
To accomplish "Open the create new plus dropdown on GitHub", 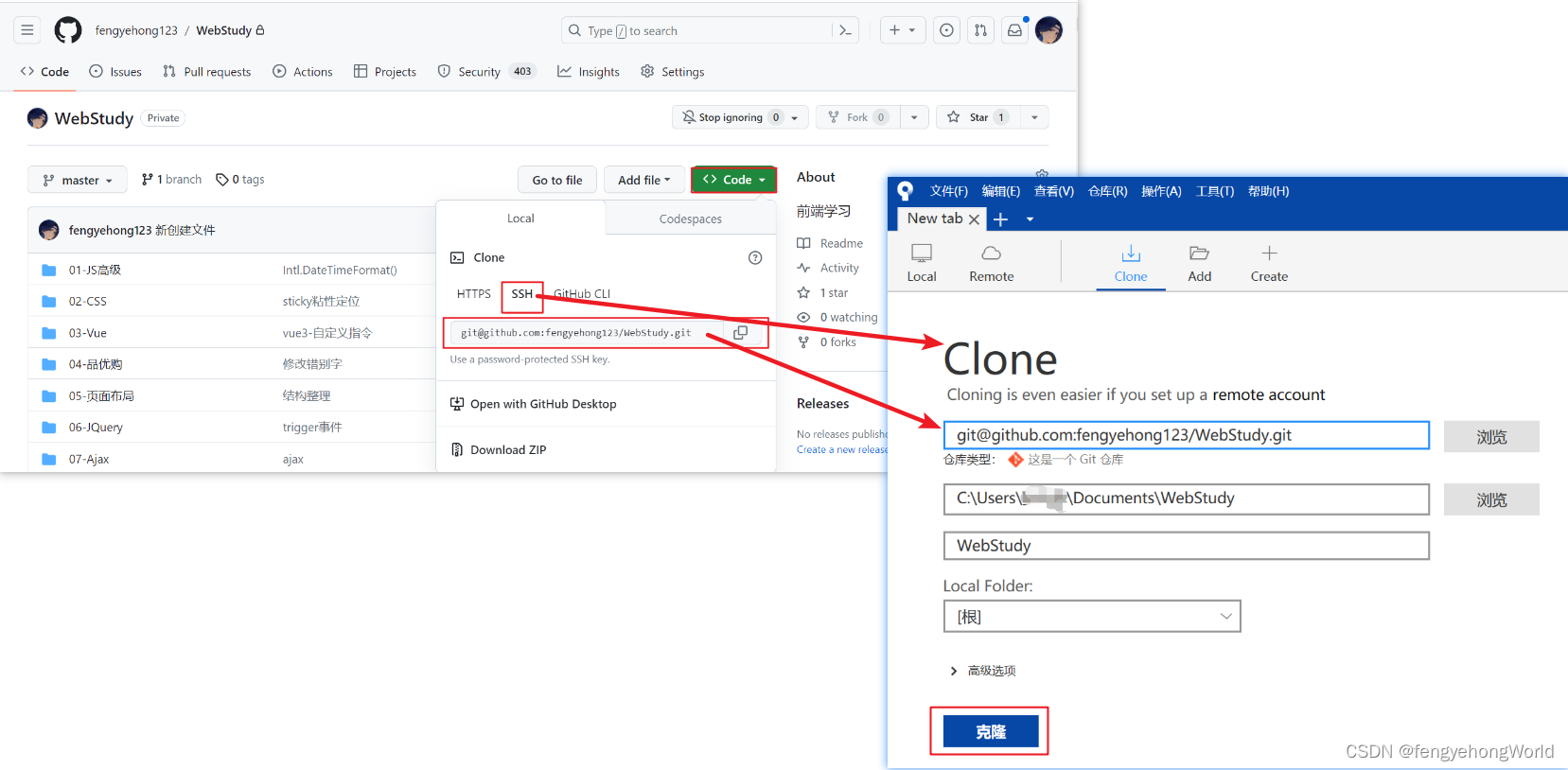I will click(x=902, y=30).
